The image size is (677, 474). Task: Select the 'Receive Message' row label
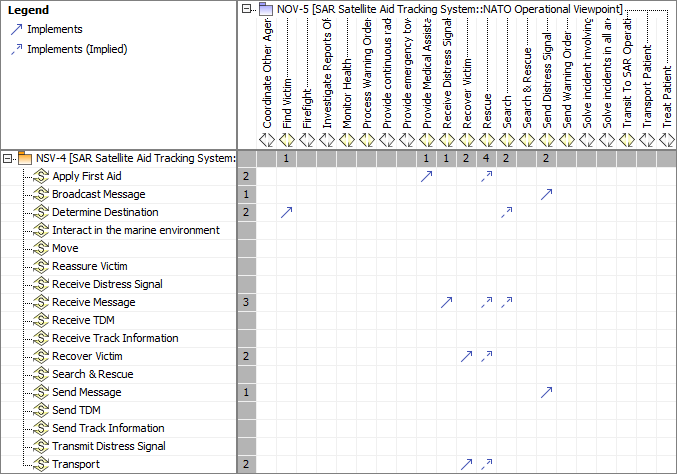pos(94,302)
